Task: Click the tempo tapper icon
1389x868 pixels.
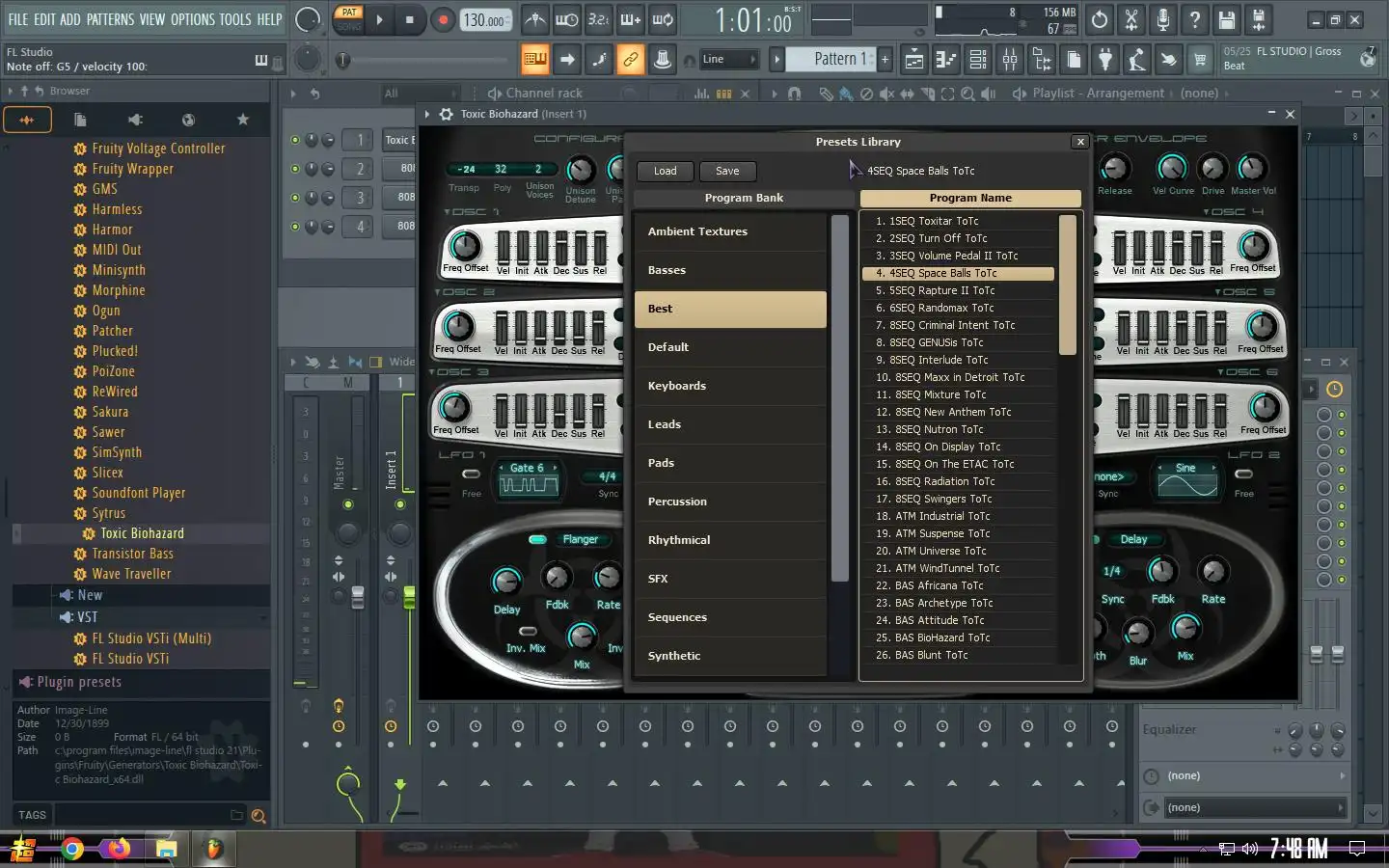Action: pyautogui.click(x=1137, y=60)
